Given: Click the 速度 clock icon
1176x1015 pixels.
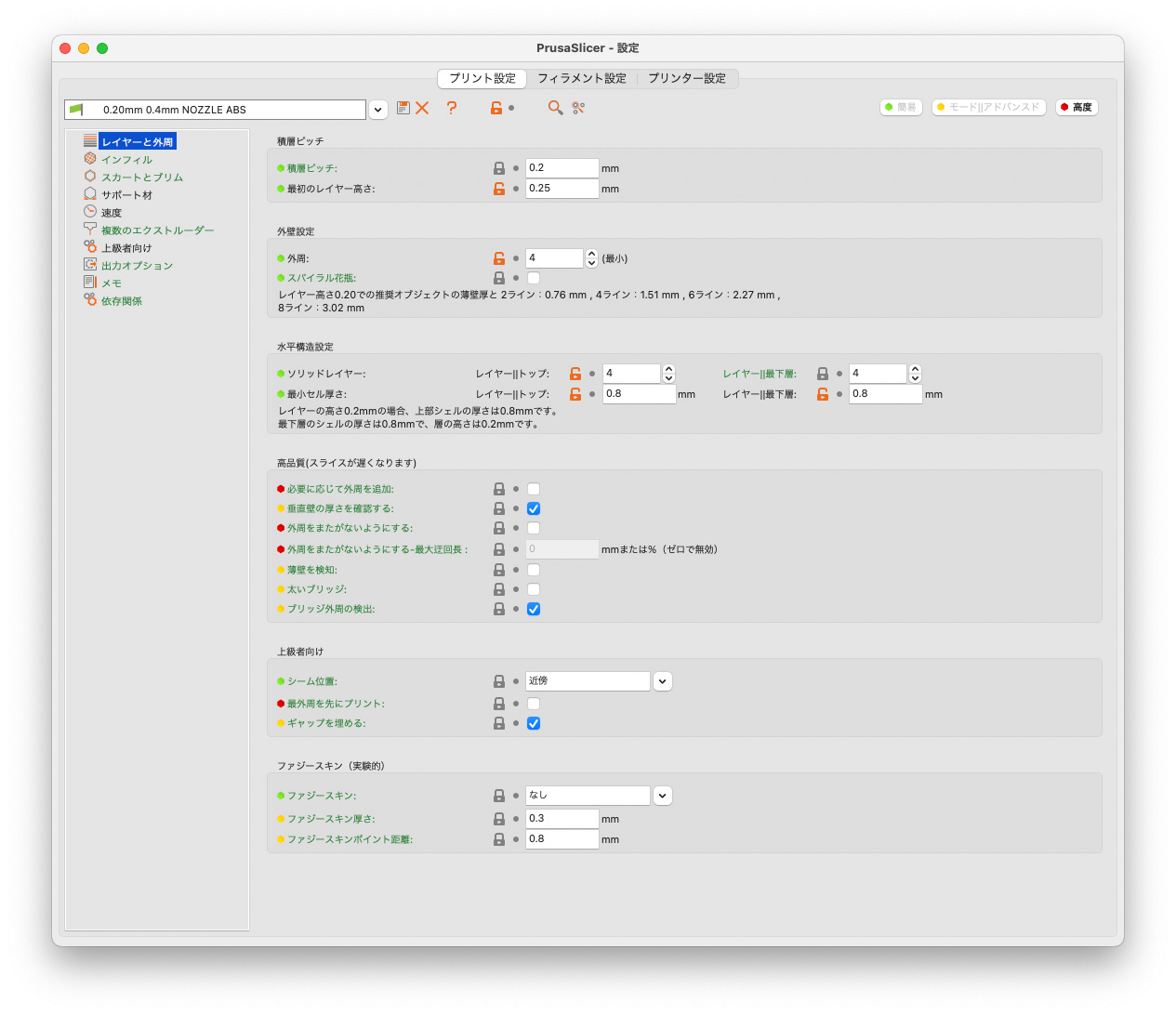Looking at the screenshot, I should coord(90,212).
